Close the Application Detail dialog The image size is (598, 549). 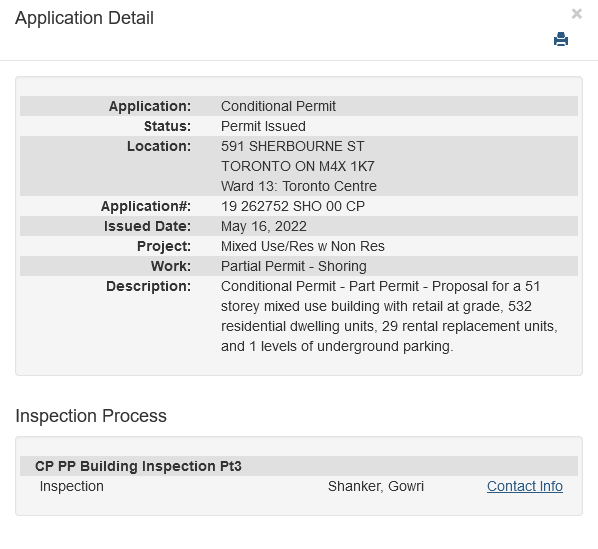tap(576, 14)
